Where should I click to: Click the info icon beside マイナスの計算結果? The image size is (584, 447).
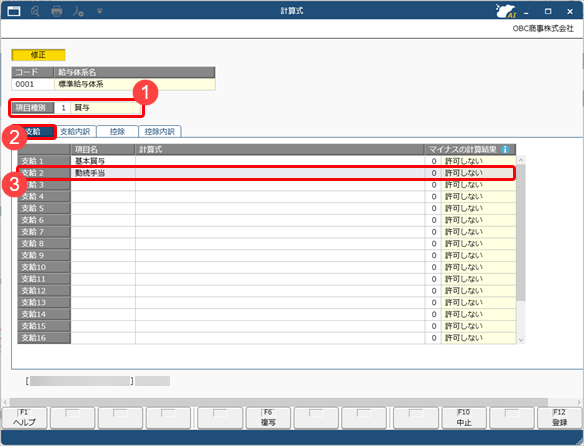tap(505, 149)
